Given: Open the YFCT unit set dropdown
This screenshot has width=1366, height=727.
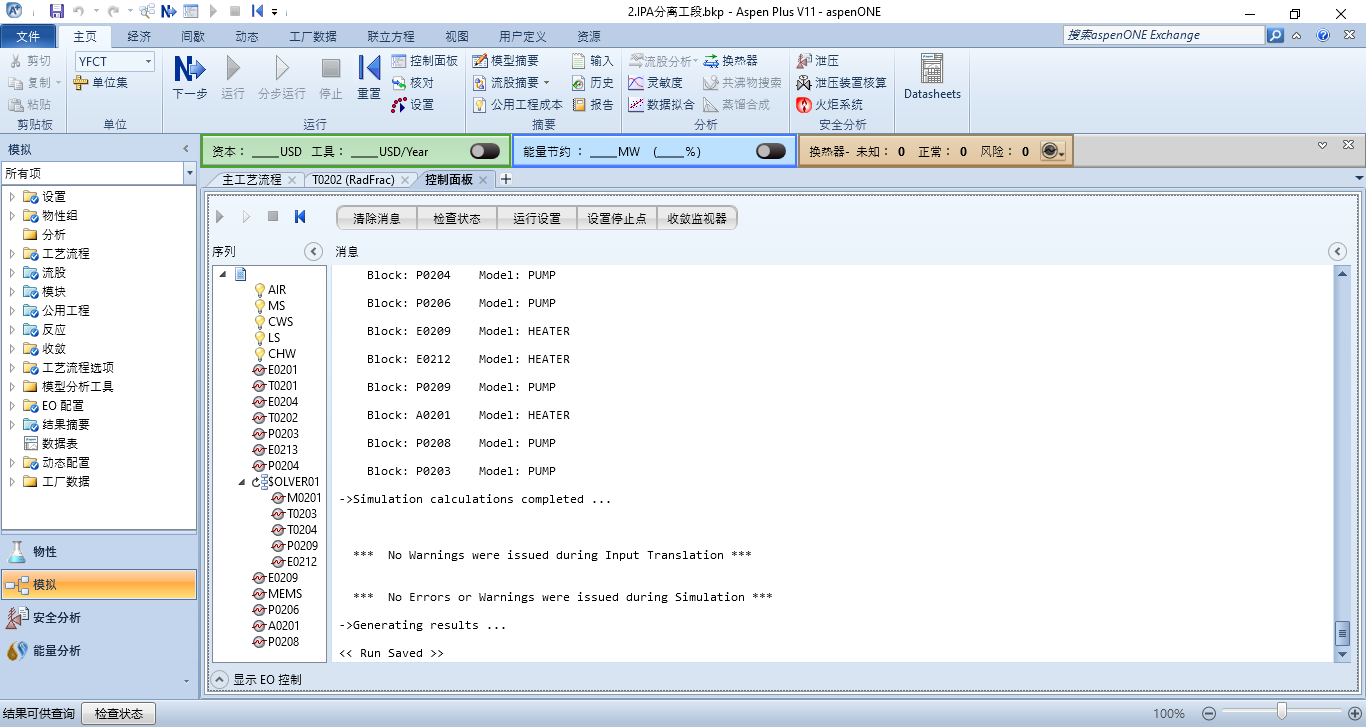Looking at the screenshot, I should (149, 62).
